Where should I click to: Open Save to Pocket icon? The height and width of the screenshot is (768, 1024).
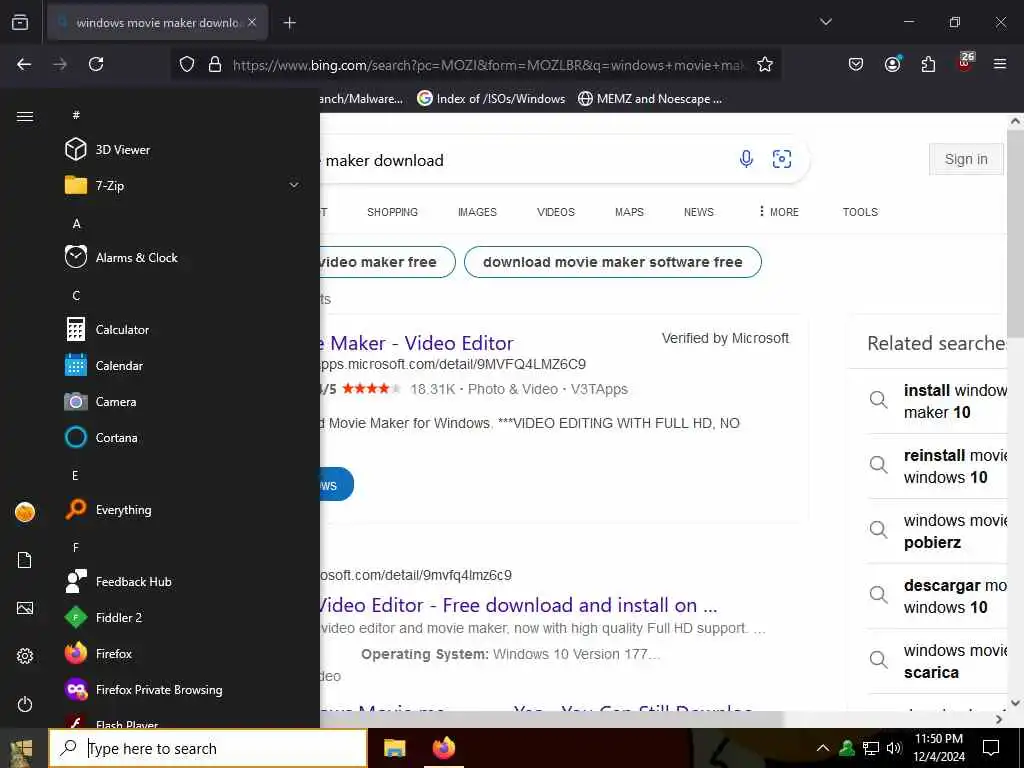tap(856, 64)
